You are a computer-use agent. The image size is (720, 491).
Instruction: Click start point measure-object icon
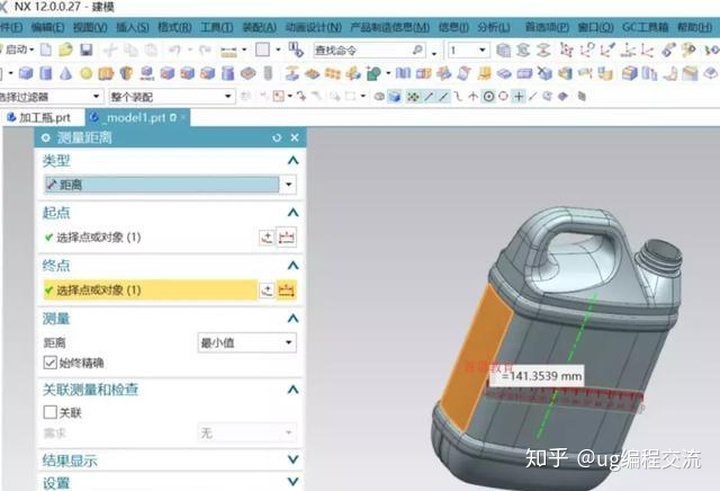[287, 237]
